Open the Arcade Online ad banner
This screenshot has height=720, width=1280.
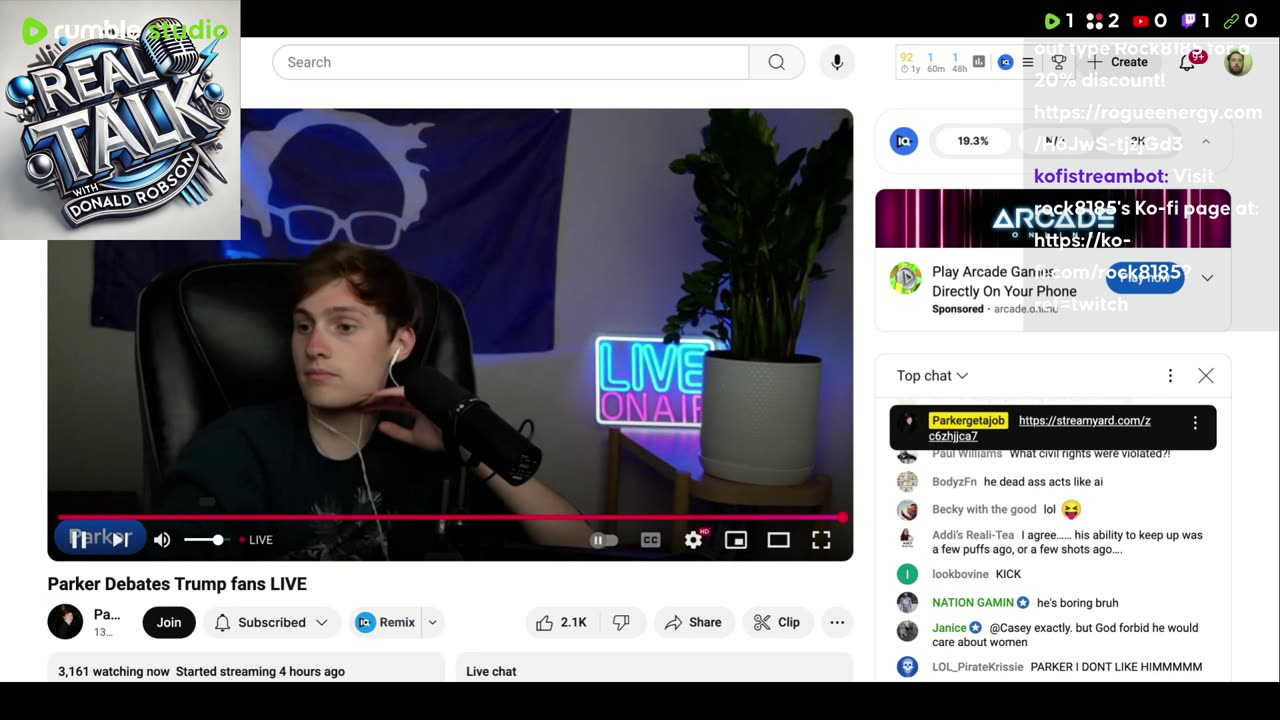pos(1053,218)
